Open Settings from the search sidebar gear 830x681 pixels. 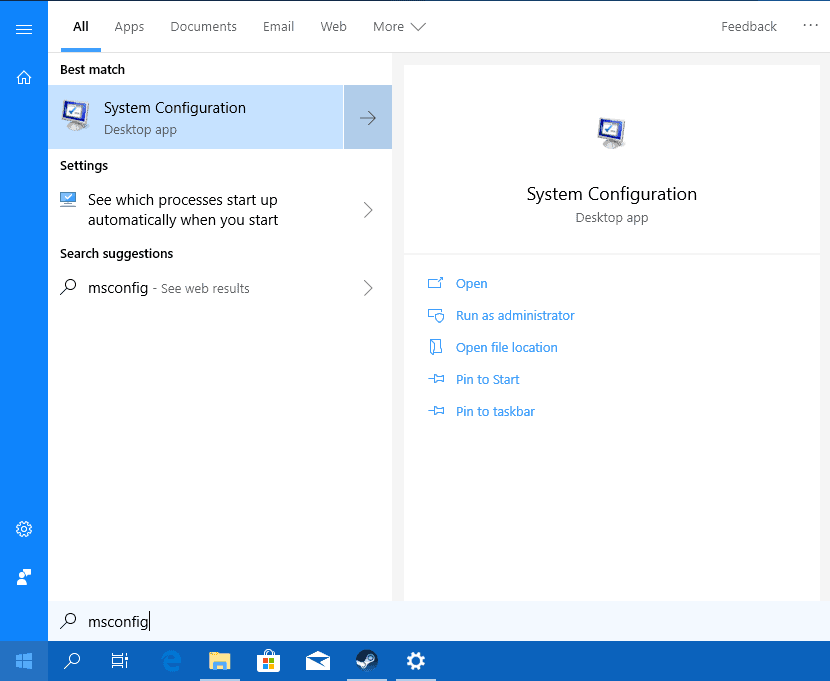pos(24,529)
